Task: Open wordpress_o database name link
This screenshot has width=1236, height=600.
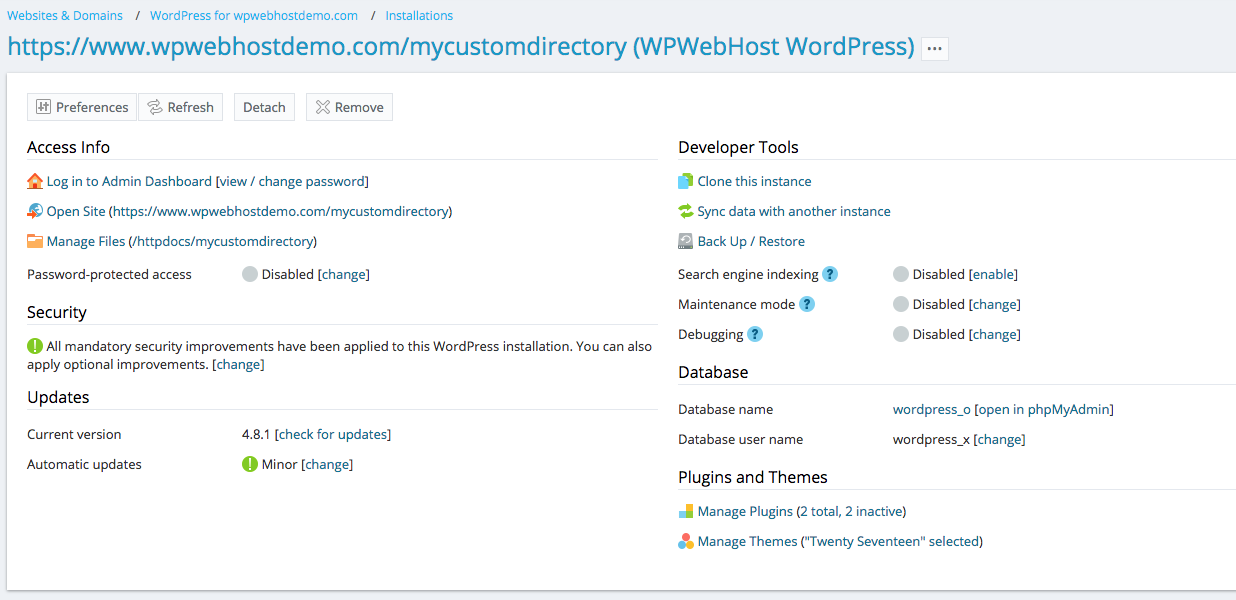Action: 932,409
